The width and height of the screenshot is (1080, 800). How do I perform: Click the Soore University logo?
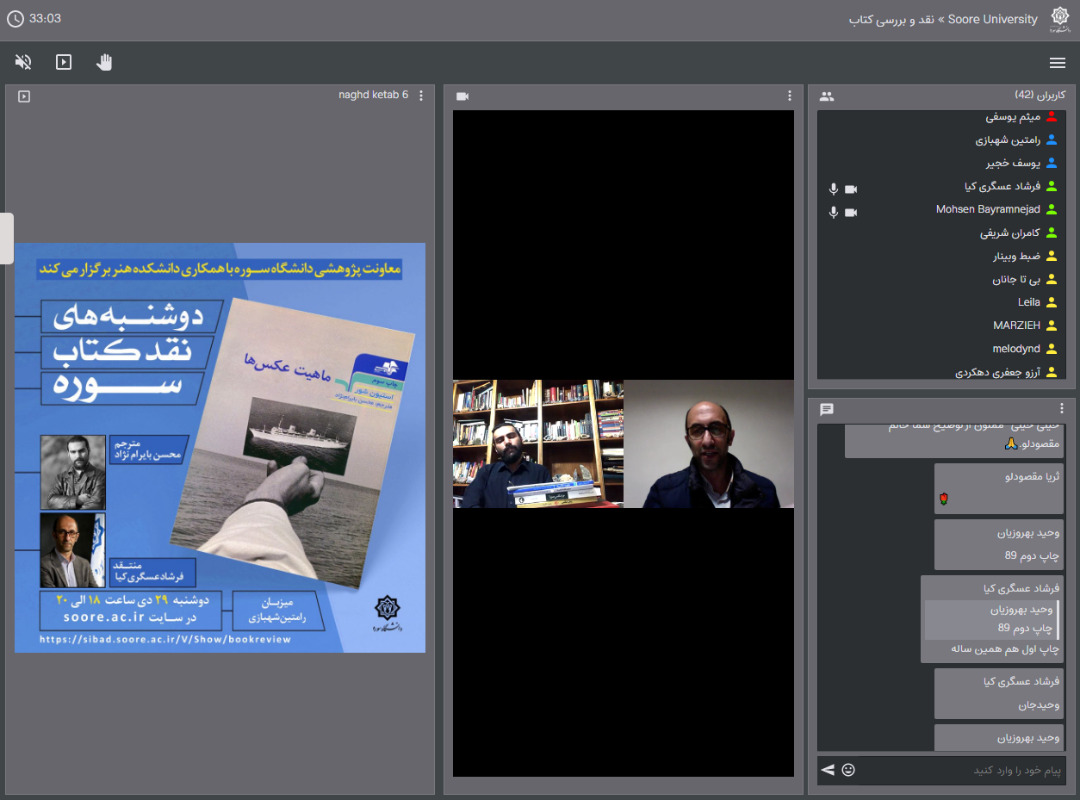pyautogui.click(x=1059, y=19)
